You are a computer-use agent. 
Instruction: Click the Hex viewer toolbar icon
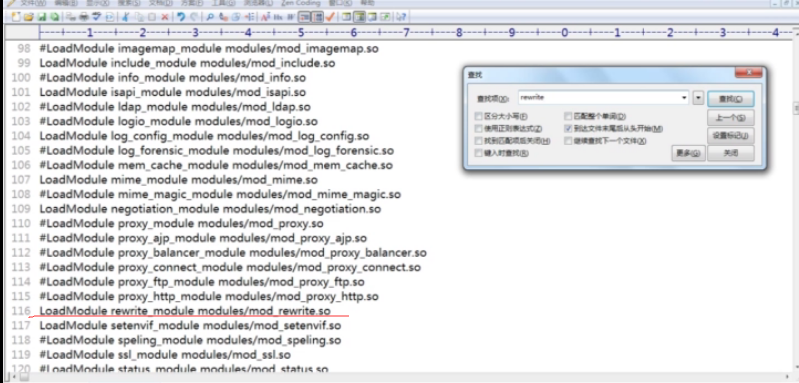(x=278, y=17)
